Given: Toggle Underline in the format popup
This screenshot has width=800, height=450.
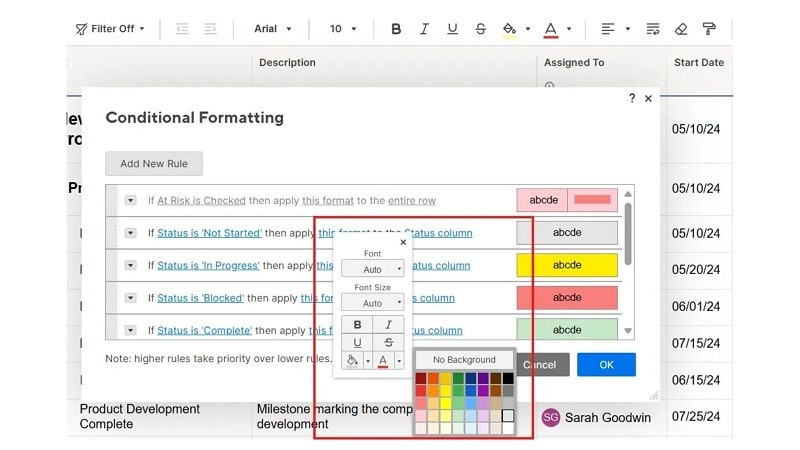Looking at the screenshot, I should point(357,342).
